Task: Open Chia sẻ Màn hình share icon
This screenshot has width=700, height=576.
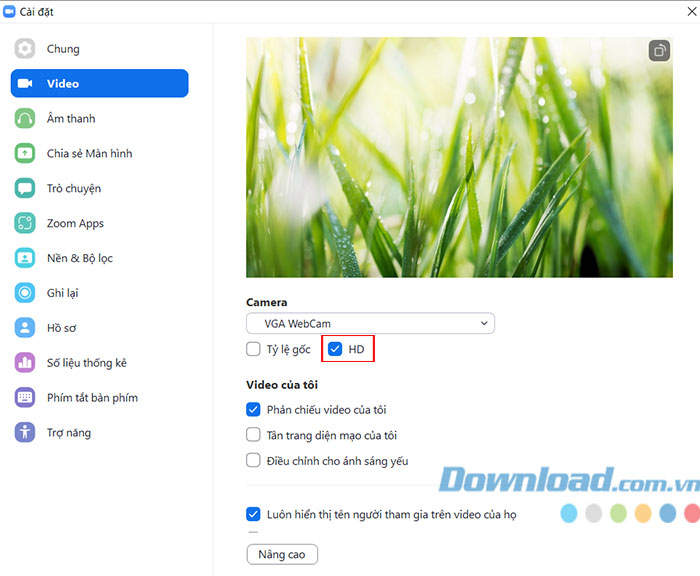Action: point(25,154)
